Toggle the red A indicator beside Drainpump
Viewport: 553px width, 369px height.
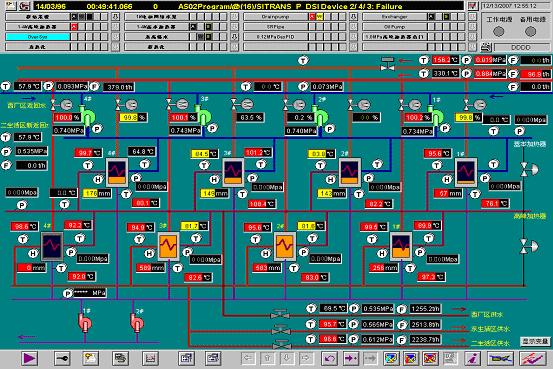[312, 17]
